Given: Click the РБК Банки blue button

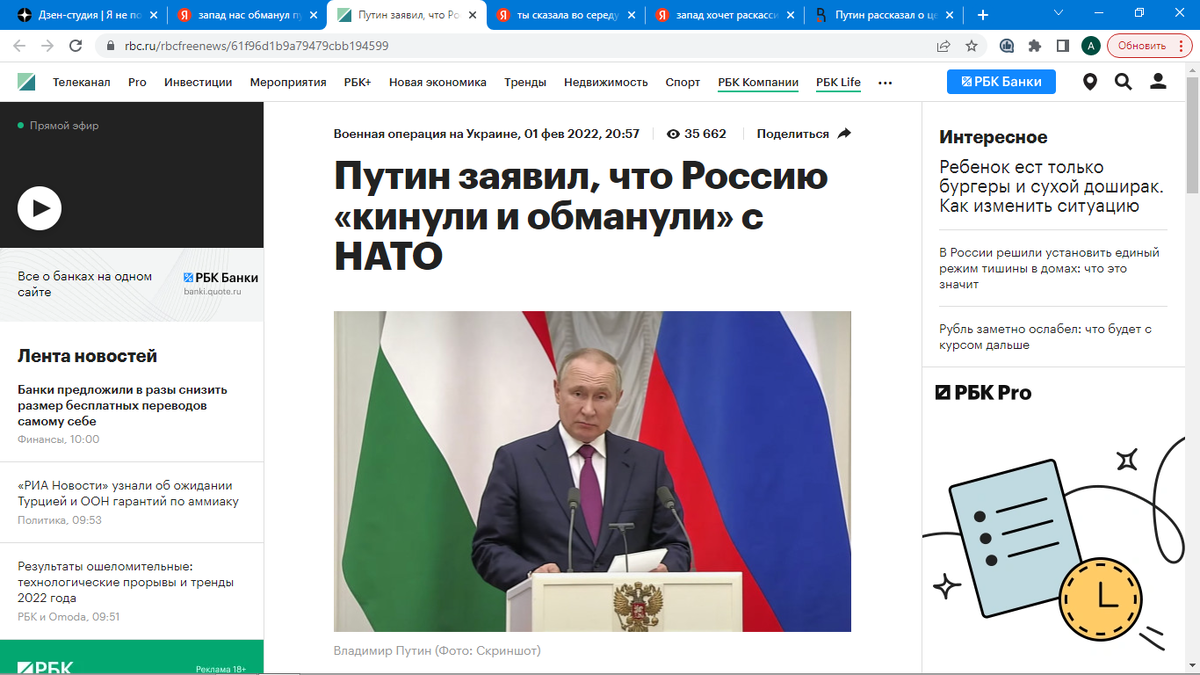Looking at the screenshot, I should (x=1001, y=82).
